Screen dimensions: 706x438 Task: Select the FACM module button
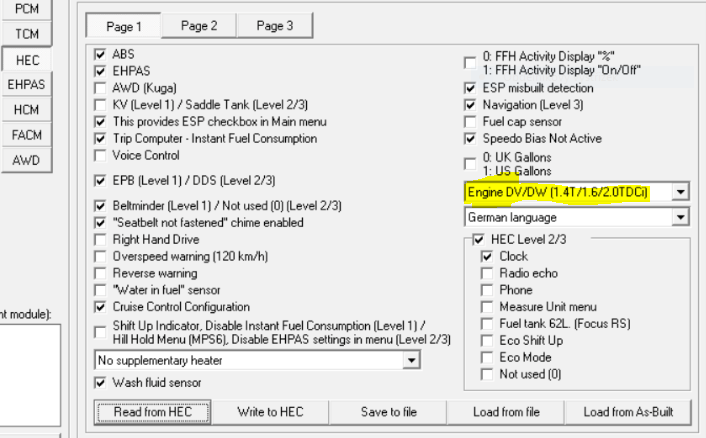(27, 135)
